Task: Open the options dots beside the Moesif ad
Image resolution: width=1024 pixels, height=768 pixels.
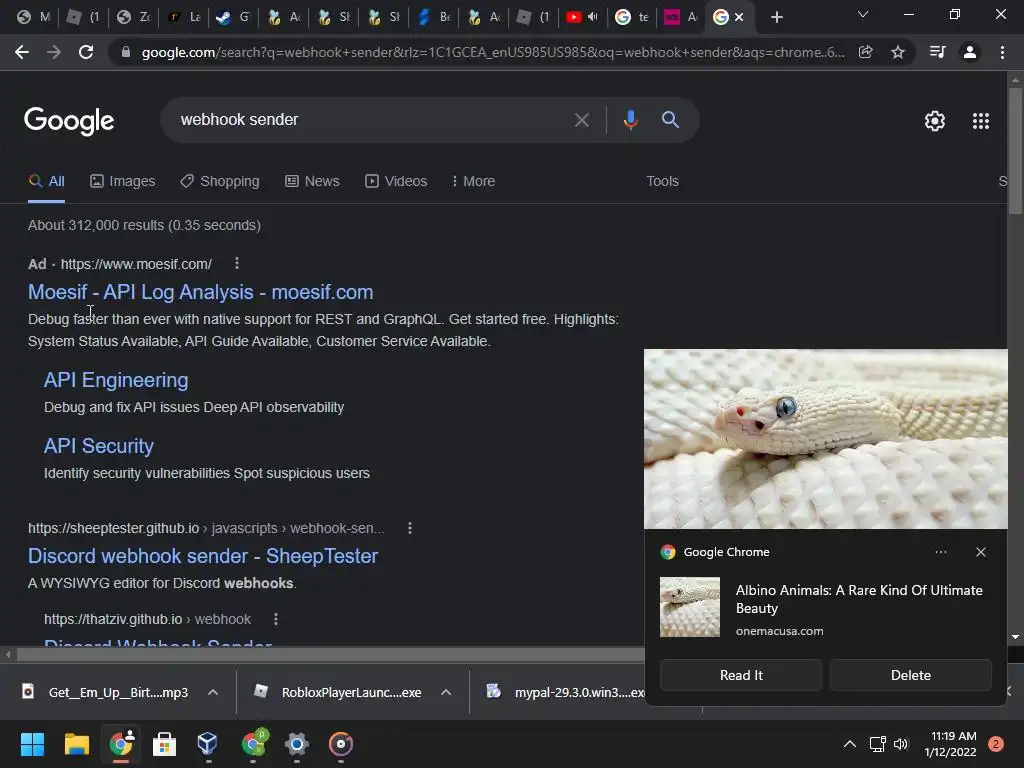Action: 236,263
